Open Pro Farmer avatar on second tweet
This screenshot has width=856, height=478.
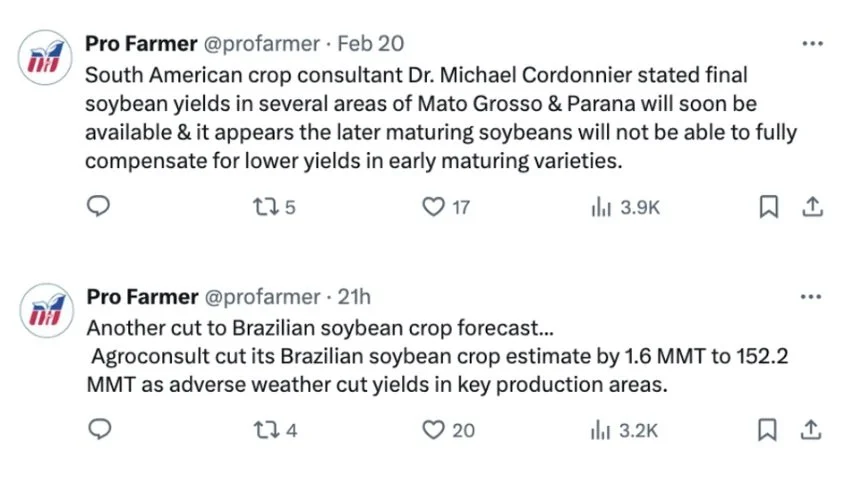(46, 310)
